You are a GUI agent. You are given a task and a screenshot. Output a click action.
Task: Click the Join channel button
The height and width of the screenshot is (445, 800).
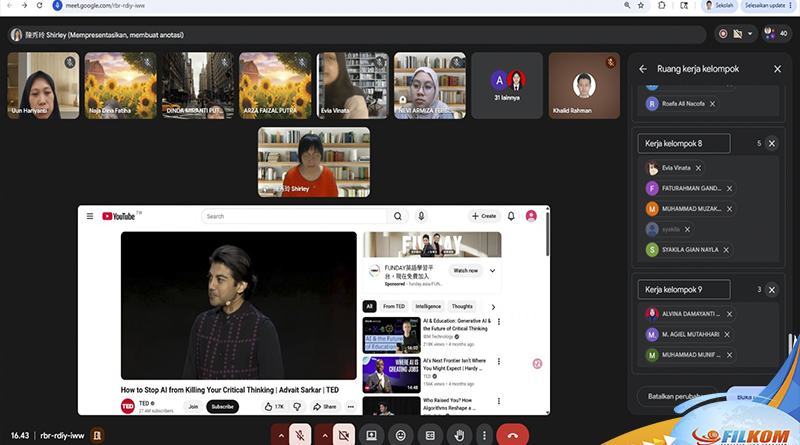click(193, 407)
